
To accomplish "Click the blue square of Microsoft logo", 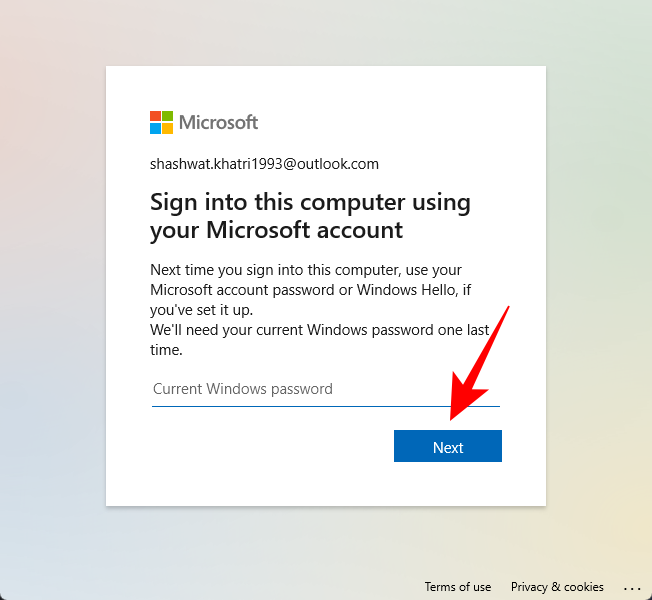I will pos(156,128).
